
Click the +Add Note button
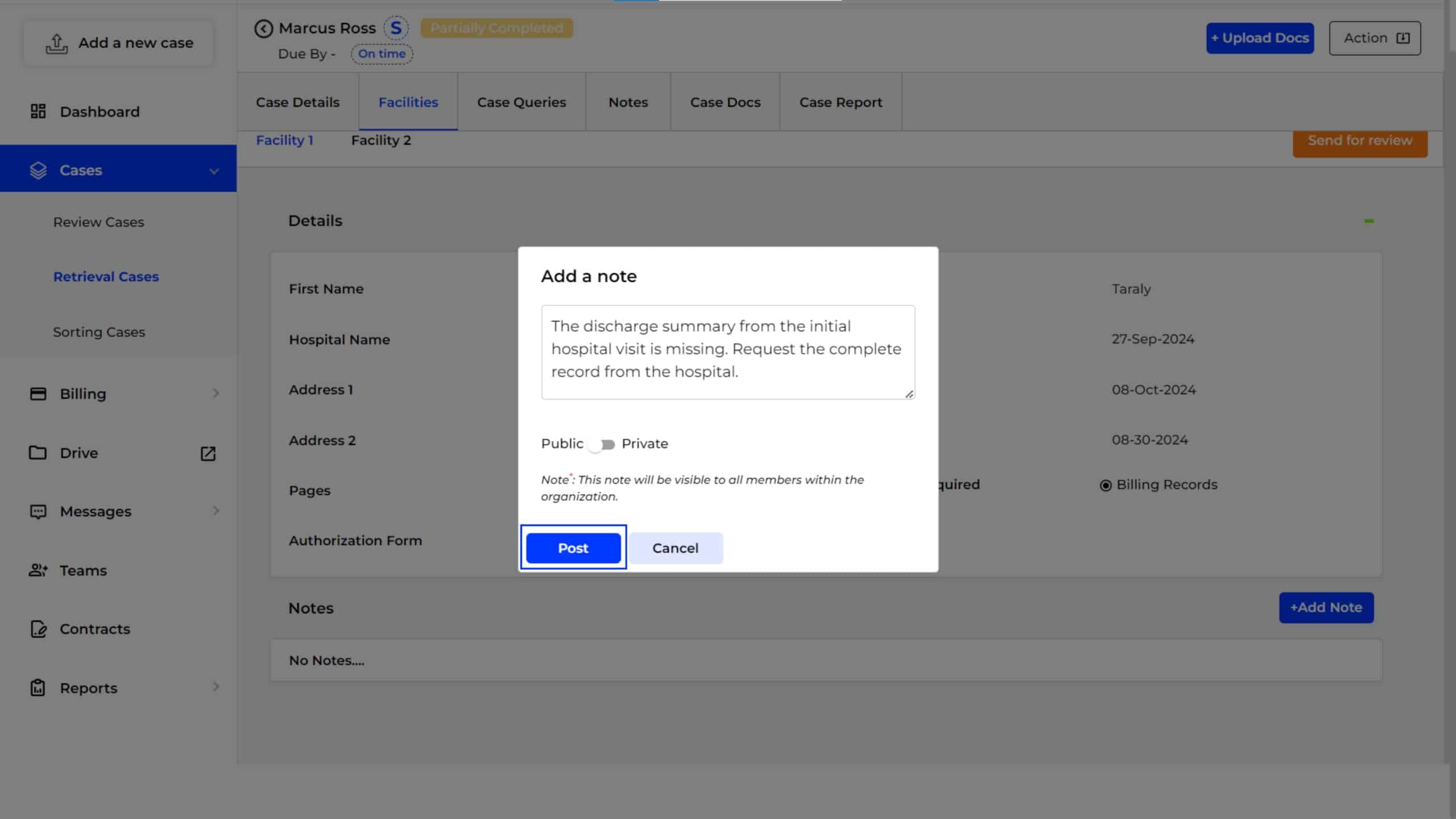[1326, 607]
